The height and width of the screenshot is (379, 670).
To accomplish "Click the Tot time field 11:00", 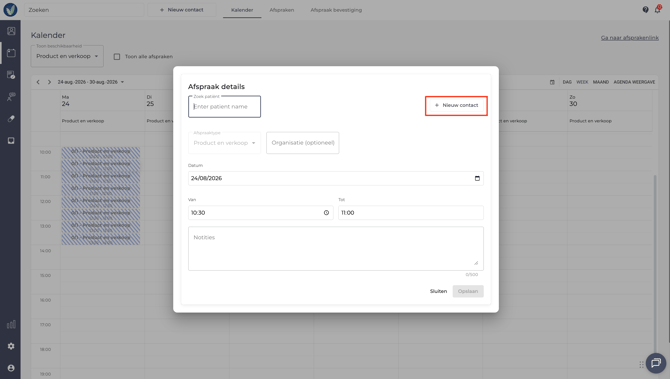I will pyautogui.click(x=411, y=213).
